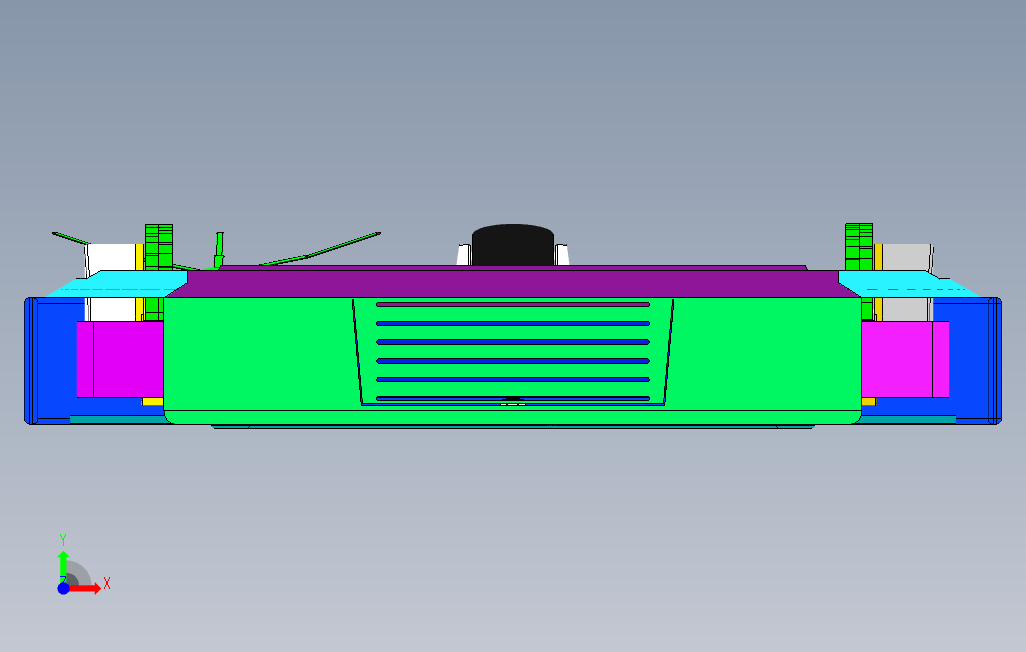Select the magenta block on the right side
This screenshot has height=652, width=1026.
[905, 359]
